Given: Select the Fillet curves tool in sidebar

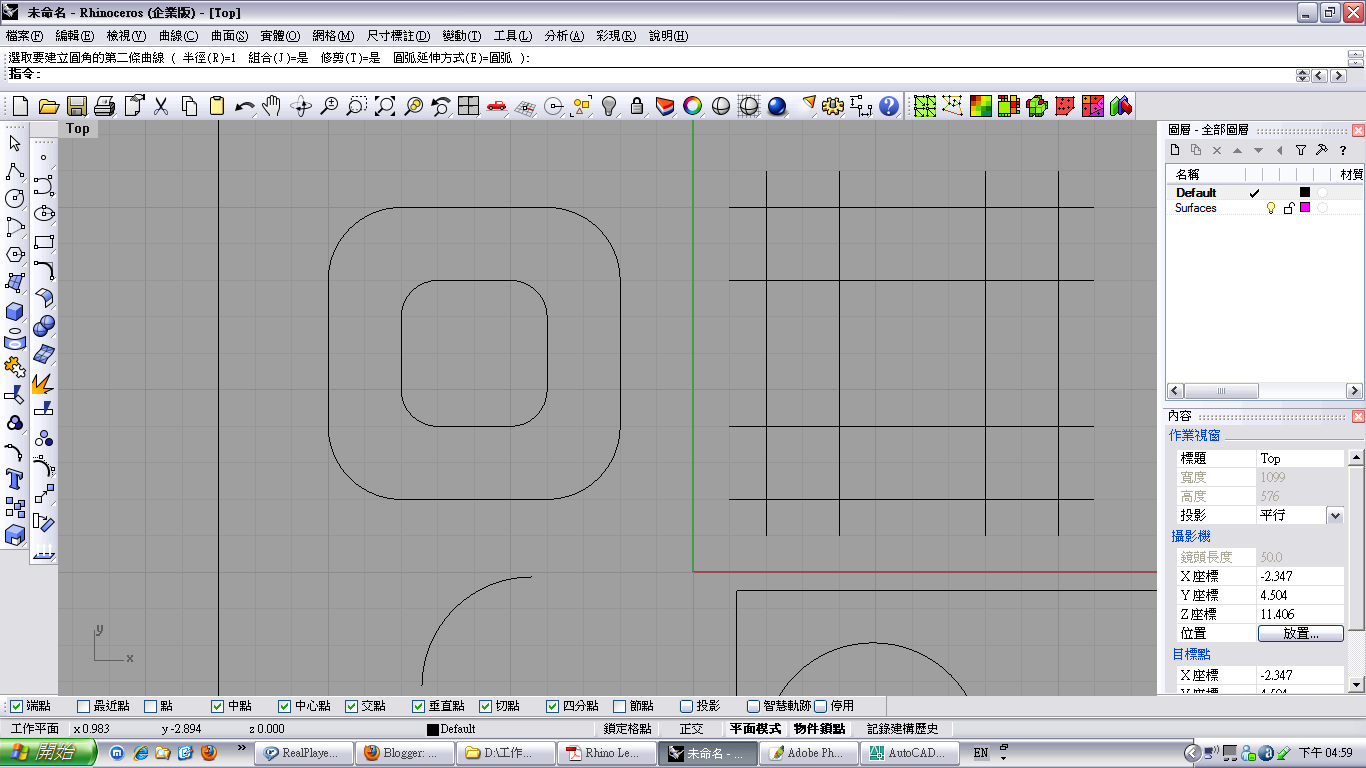Looking at the screenshot, I should 43,271.
